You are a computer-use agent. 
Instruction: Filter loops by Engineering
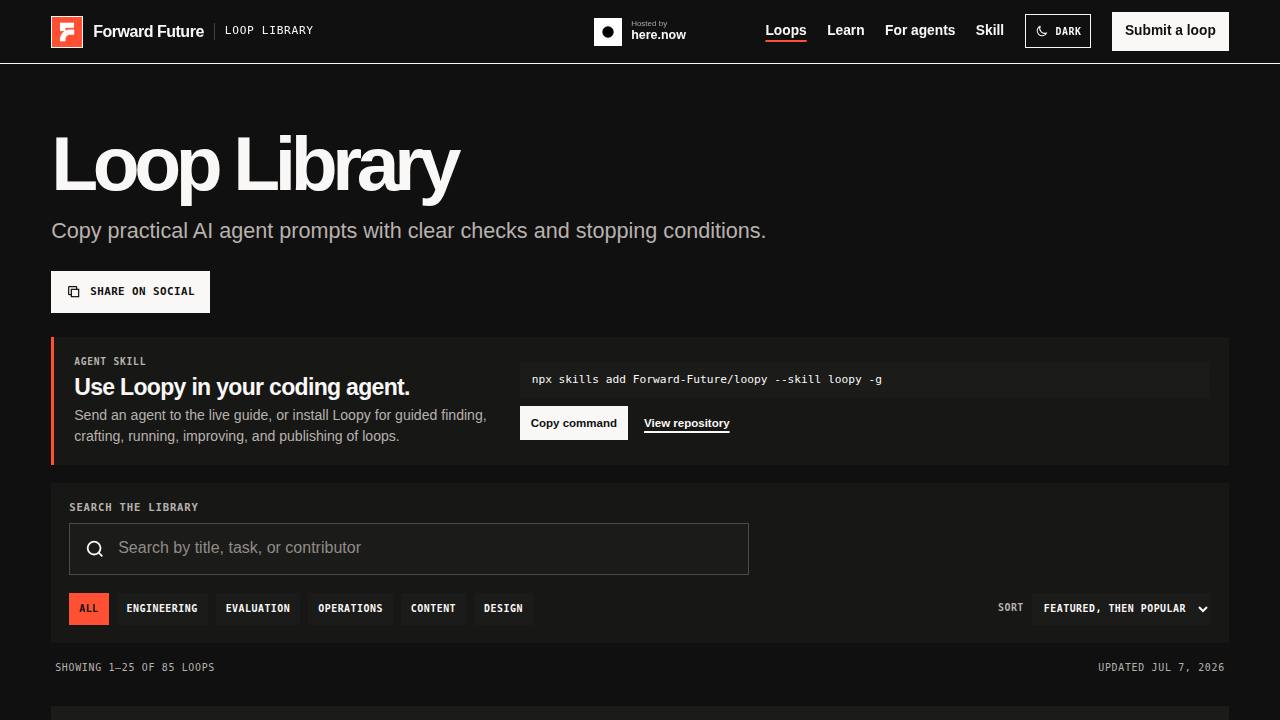click(162, 608)
